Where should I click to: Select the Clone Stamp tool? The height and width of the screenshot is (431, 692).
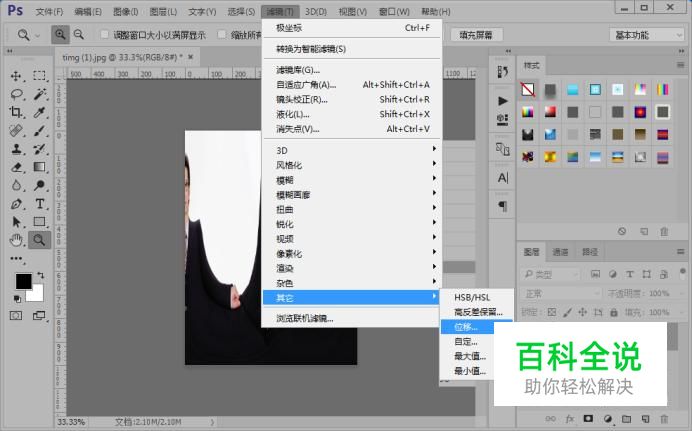16,149
